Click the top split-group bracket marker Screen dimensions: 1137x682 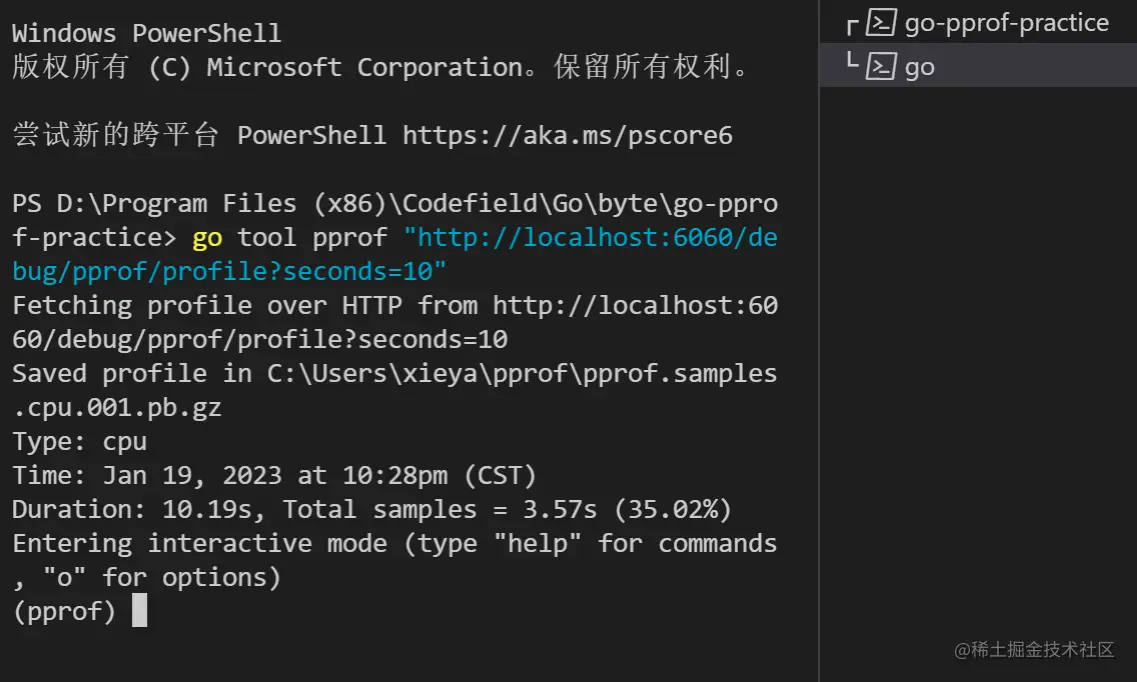pos(852,24)
